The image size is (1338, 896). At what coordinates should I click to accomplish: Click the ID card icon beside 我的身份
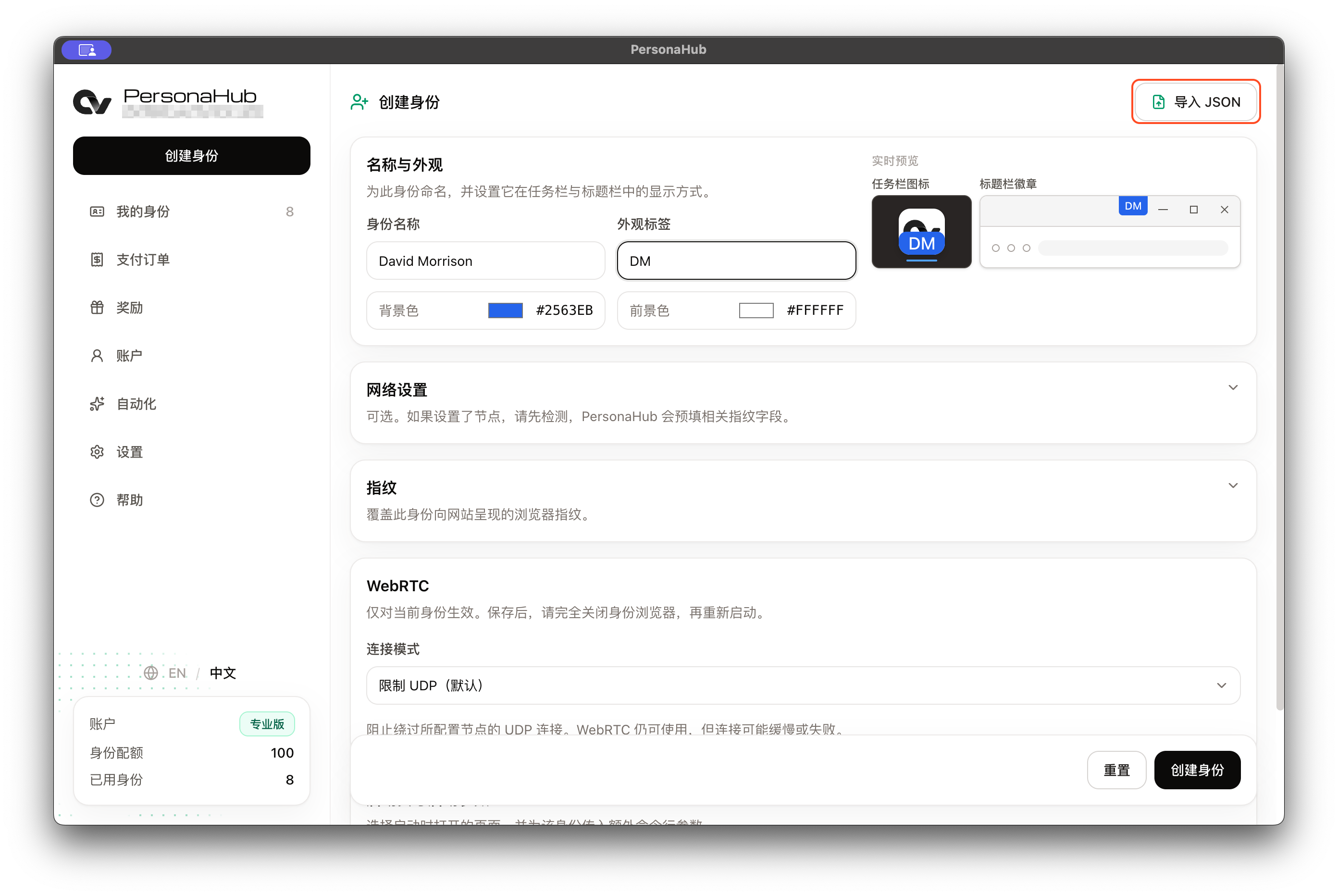[97, 212]
